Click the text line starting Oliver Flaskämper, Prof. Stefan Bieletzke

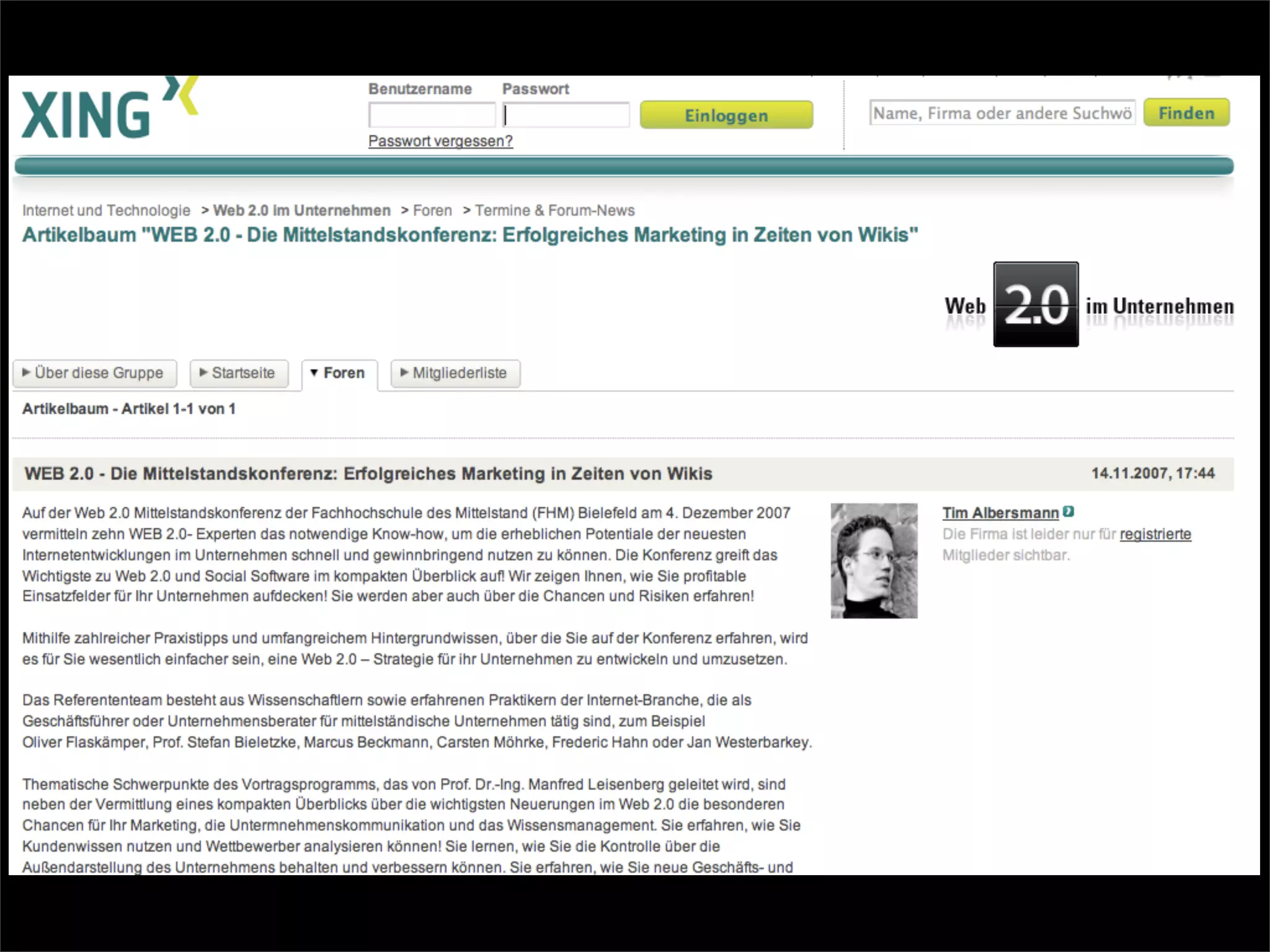[x=417, y=743]
